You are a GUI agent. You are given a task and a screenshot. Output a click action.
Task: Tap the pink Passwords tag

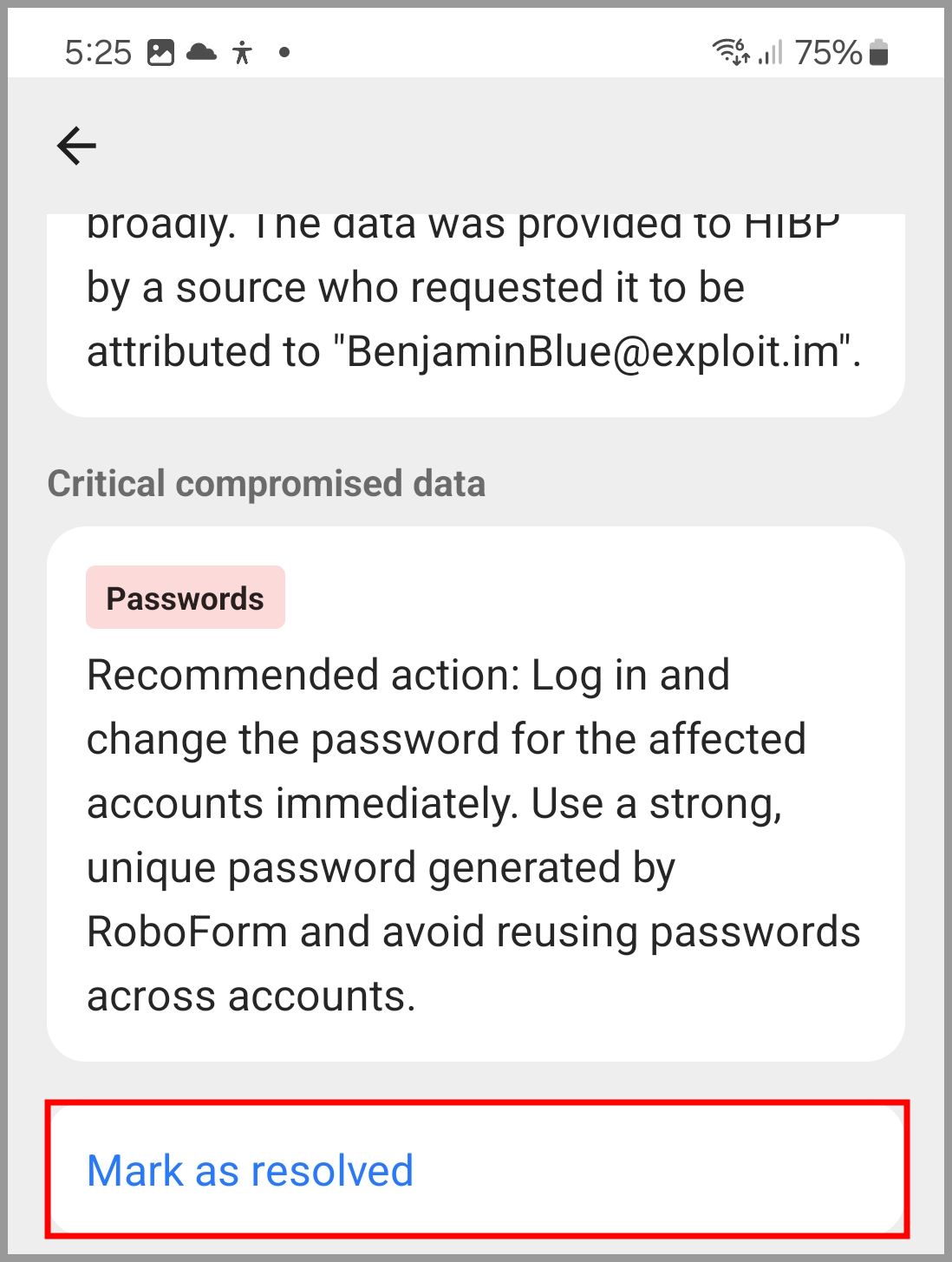tap(186, 598)
